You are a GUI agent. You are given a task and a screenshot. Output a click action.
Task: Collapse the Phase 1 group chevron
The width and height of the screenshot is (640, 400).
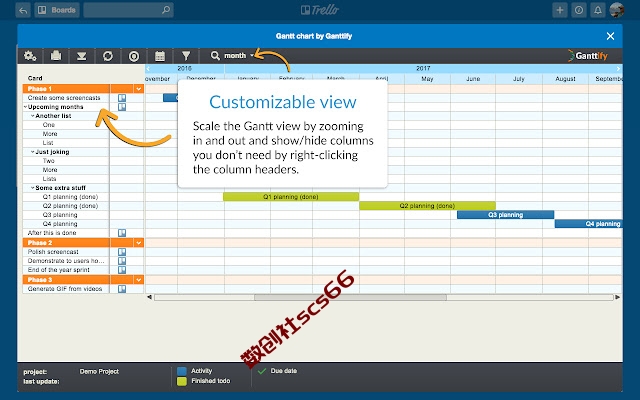point(139,89)
